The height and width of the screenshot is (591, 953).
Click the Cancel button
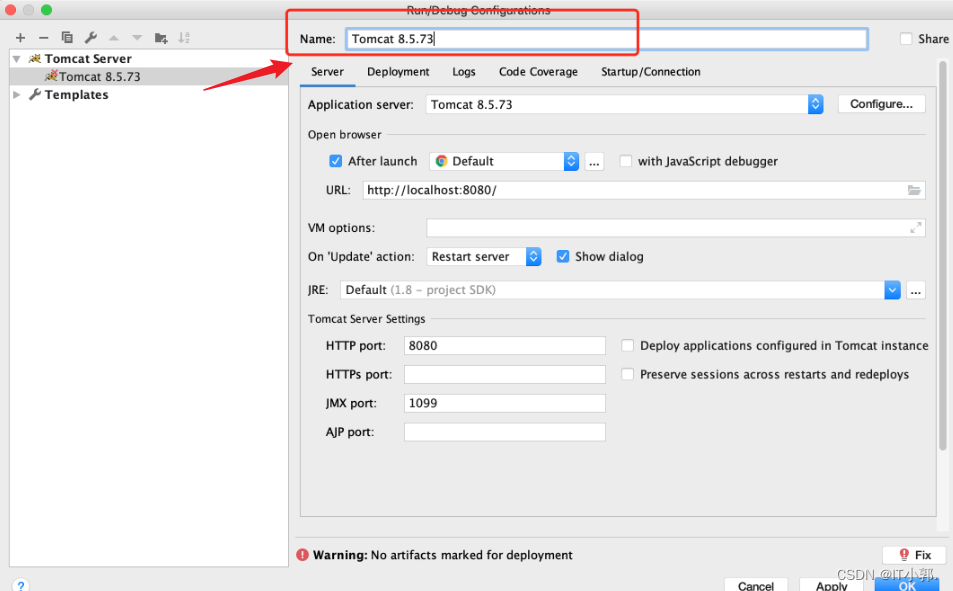pyautogui.click(x=755, y=585)
